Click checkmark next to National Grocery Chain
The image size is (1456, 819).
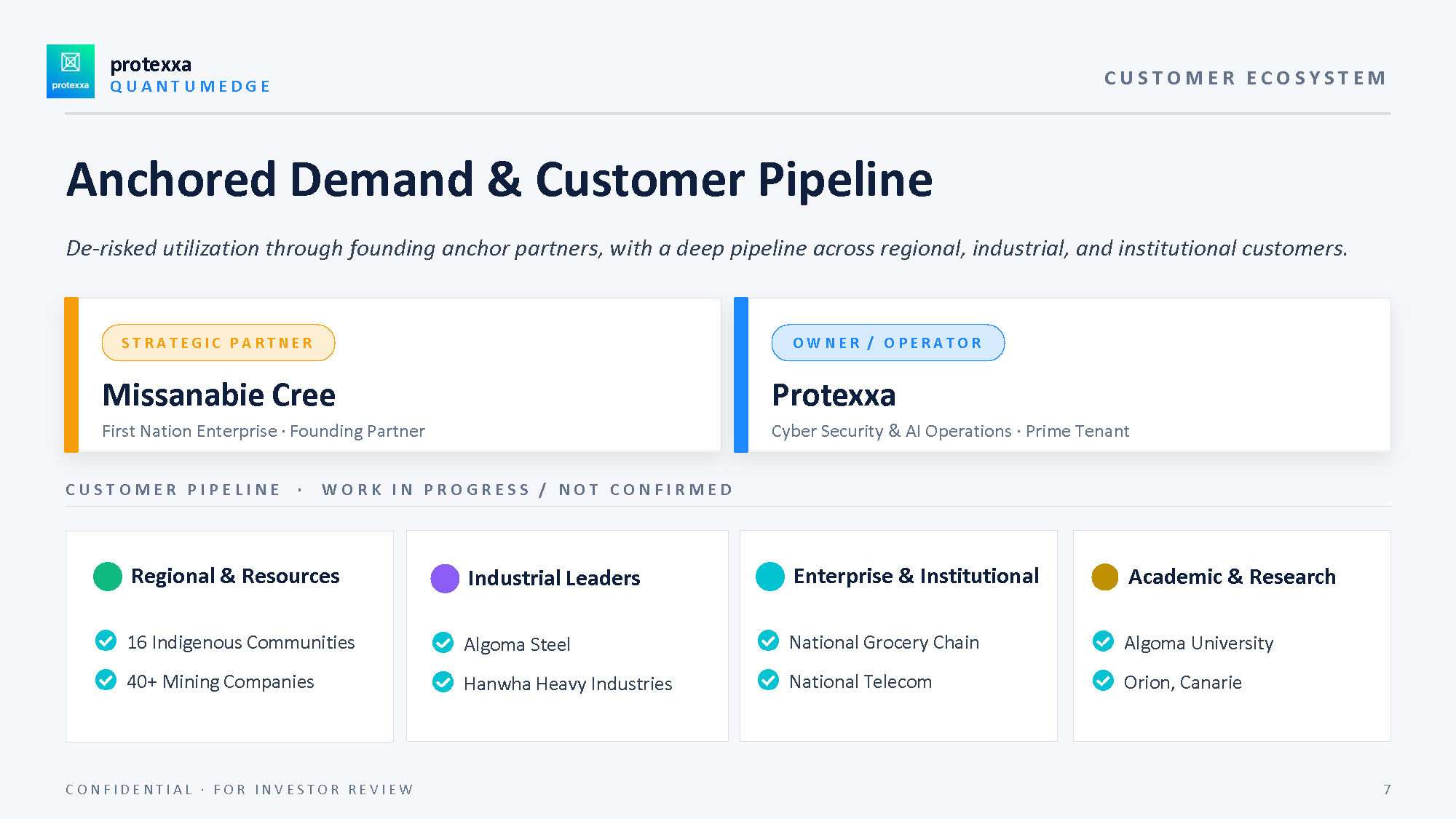click(768, 641)
